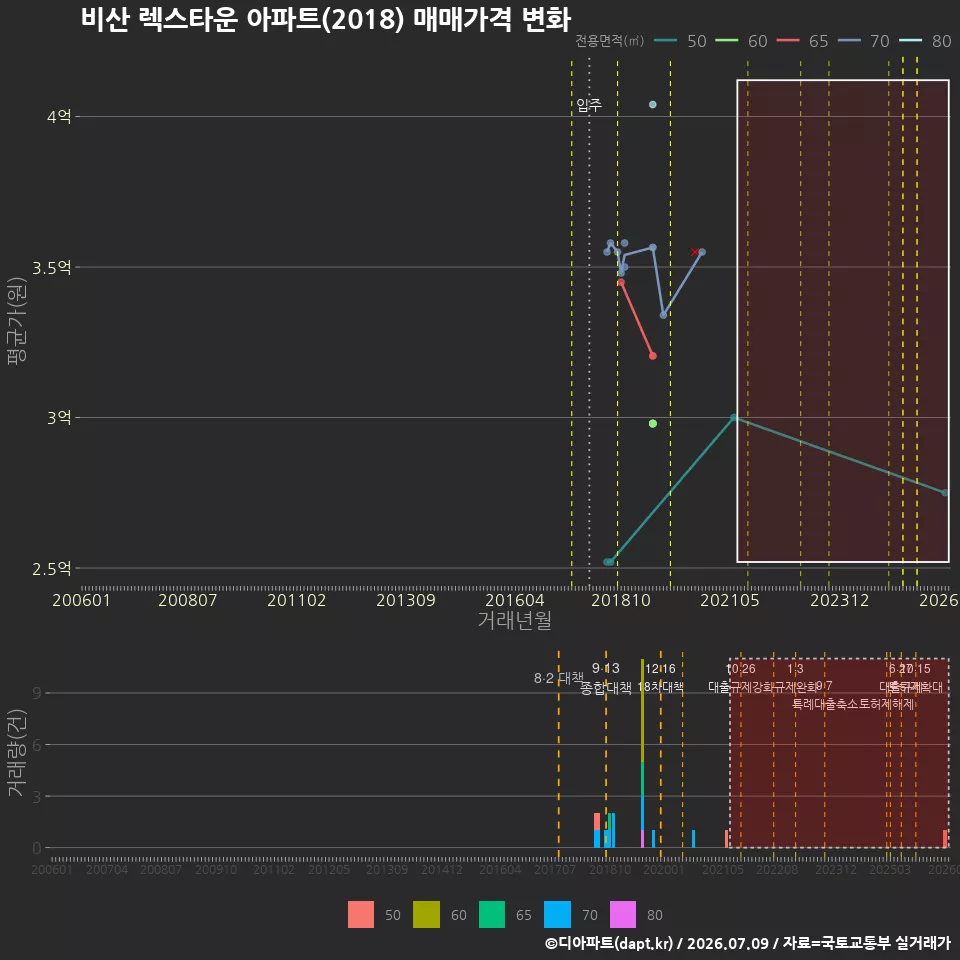Viewport: 960px width, 960px height.
Task: Click the 3 label on the volume y-axis
Action: 37,797
